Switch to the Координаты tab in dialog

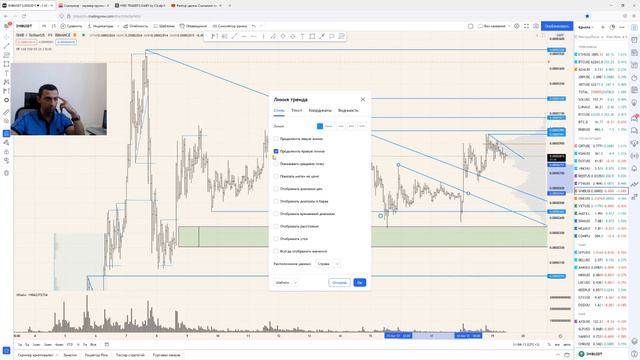click(x=320, y=111)
